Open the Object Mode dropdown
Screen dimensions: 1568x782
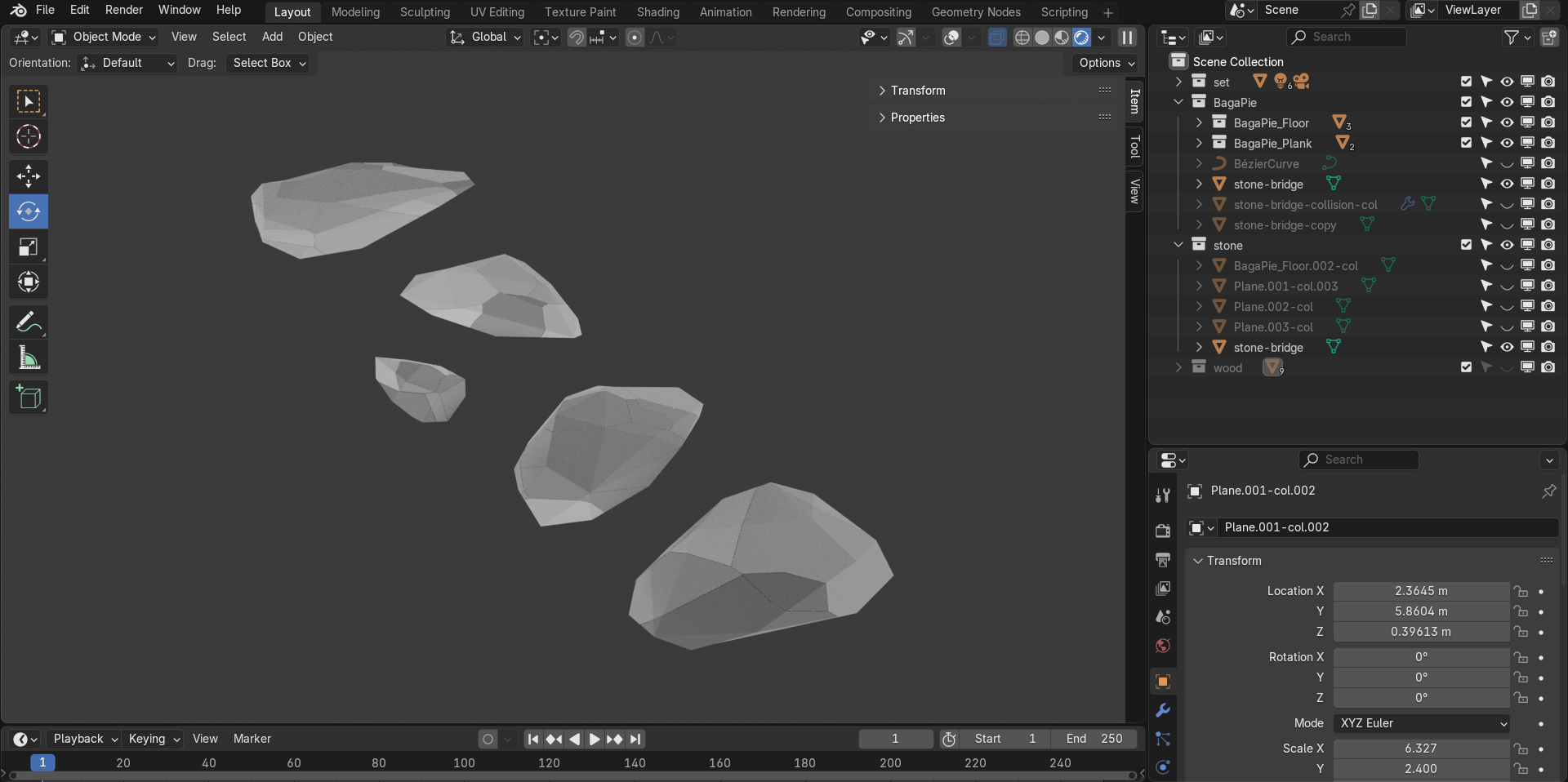point(104,38)
